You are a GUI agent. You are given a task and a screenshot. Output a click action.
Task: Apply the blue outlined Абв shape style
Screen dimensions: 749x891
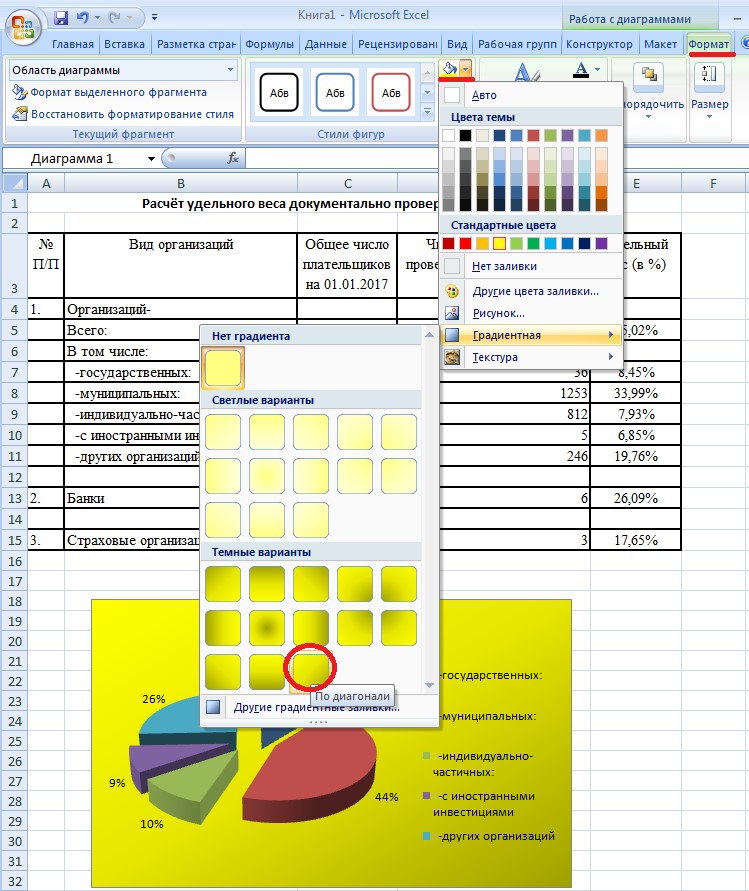pyautogui.click(x=335, y=92)
